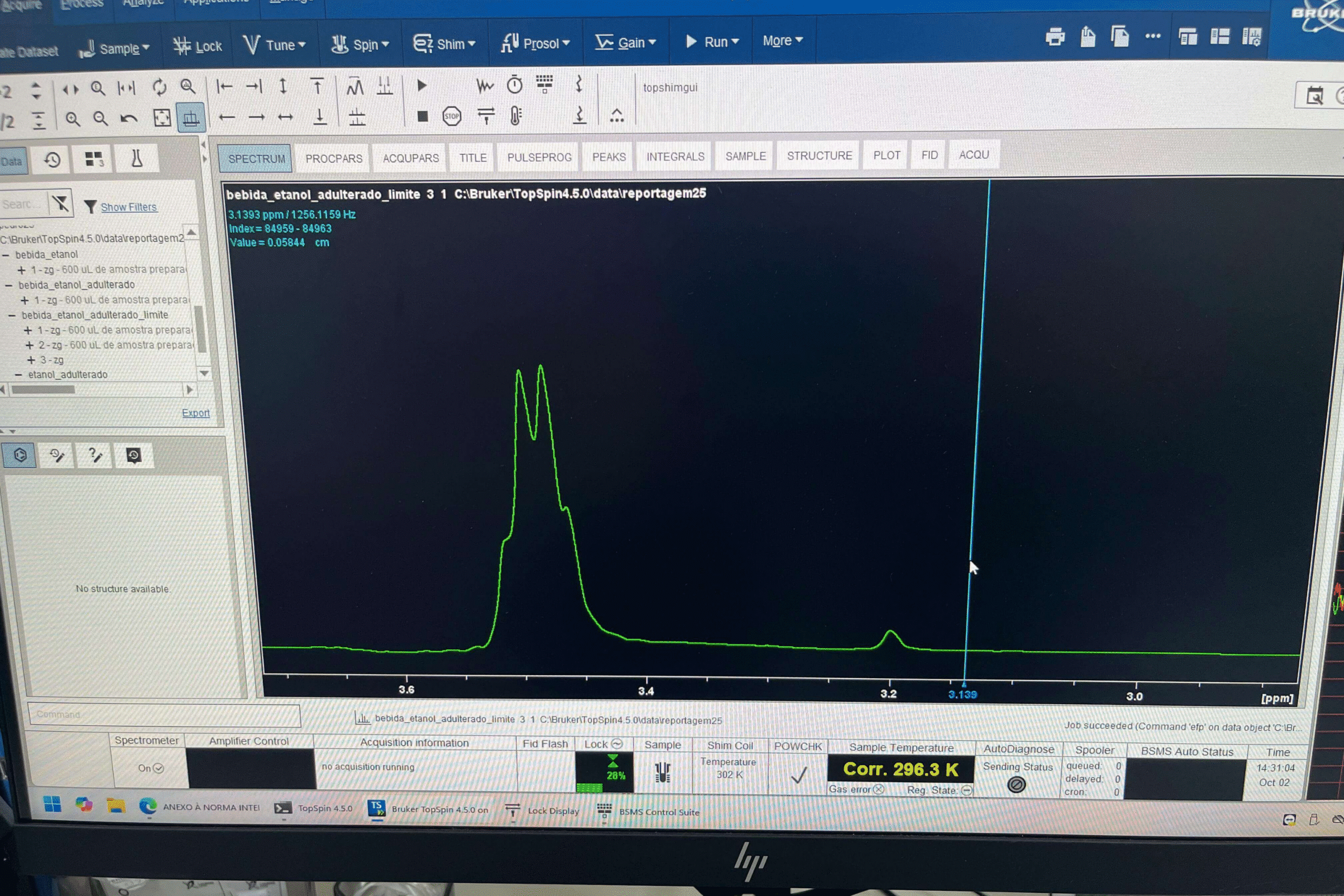Click the stopwatch experiment time icon
Viewport: 1344px width, 896px height.
tap(514, 85)
